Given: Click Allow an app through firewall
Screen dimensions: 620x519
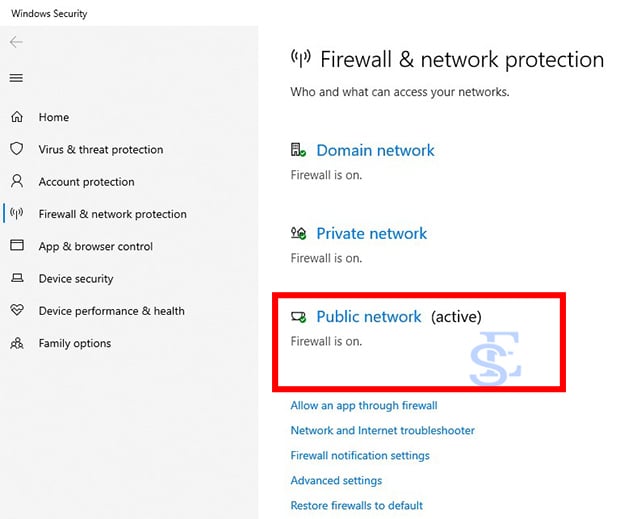Looking at the screenshot, I should pyautogui.click(x=364, y=405).
